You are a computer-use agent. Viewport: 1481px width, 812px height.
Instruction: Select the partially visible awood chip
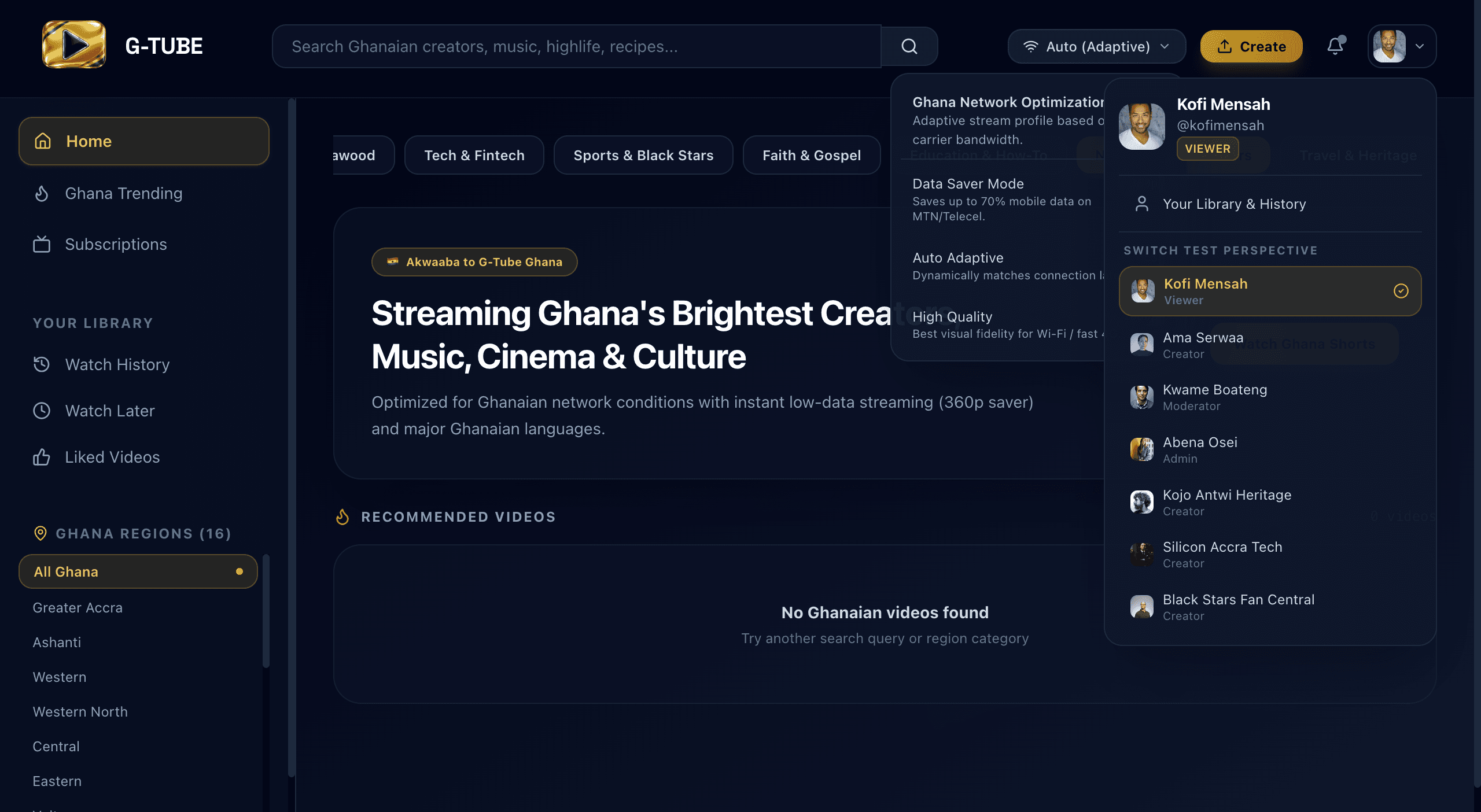[363, 155]
